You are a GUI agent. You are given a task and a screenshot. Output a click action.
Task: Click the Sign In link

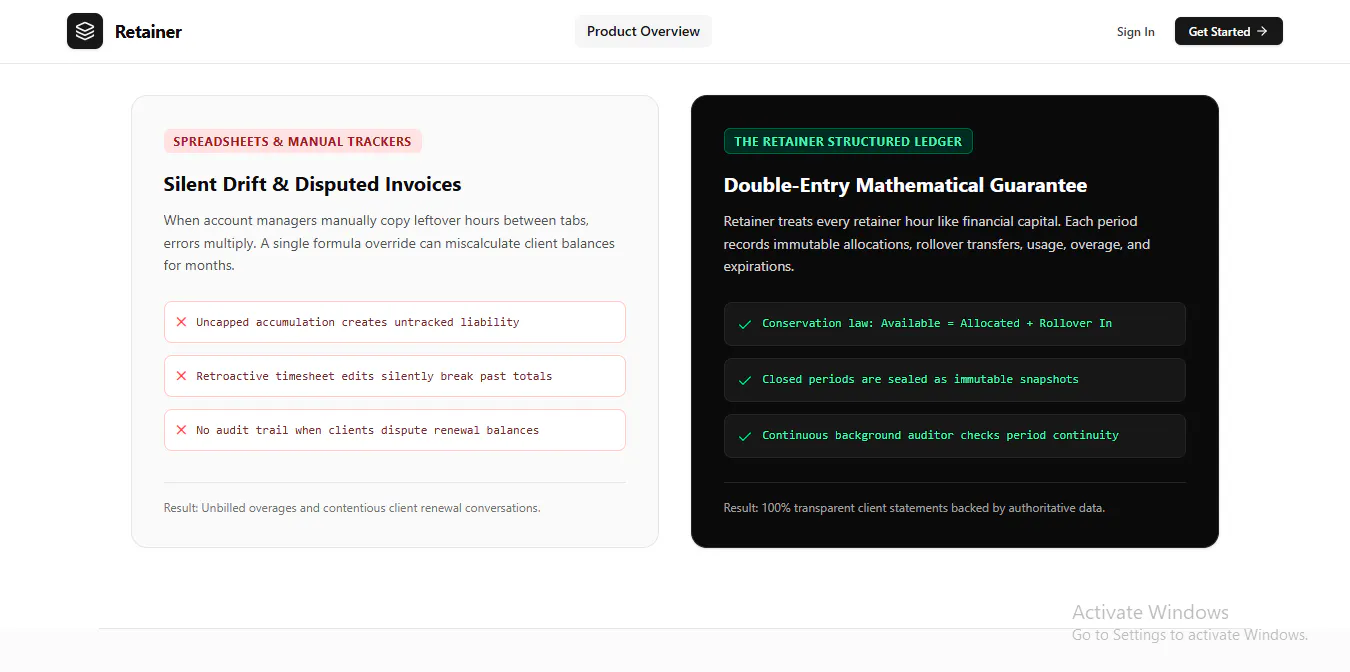tap(1135, 32)
